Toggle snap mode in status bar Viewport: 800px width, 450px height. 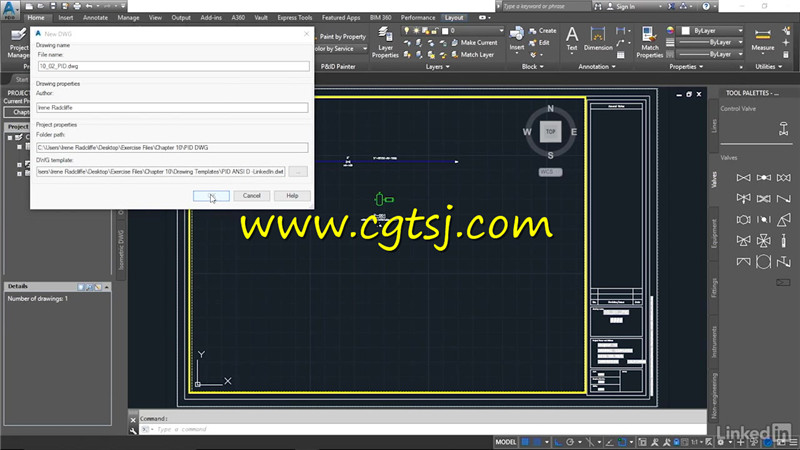[537, 442]
